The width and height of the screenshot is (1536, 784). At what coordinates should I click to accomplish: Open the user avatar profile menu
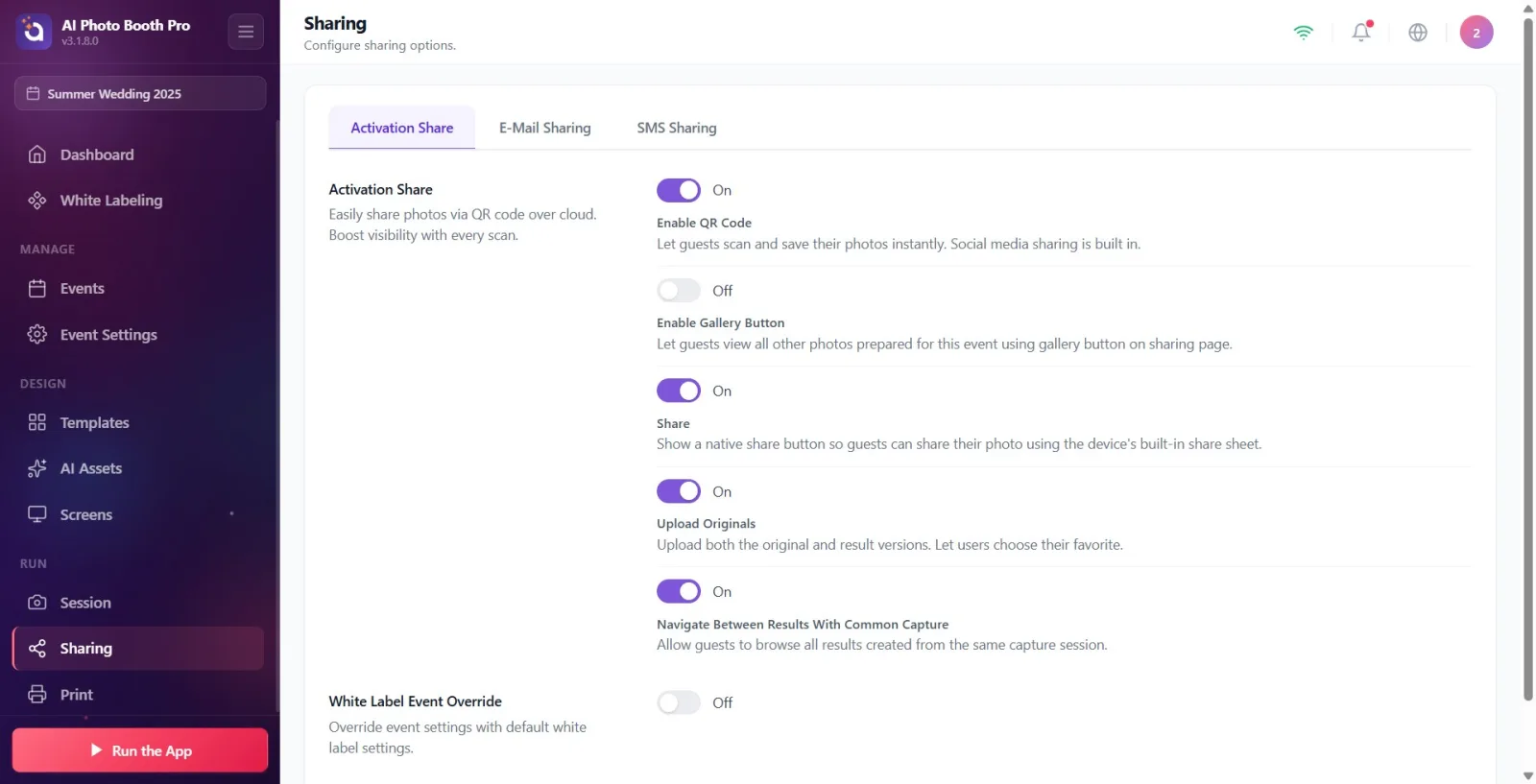[1476, 32]
